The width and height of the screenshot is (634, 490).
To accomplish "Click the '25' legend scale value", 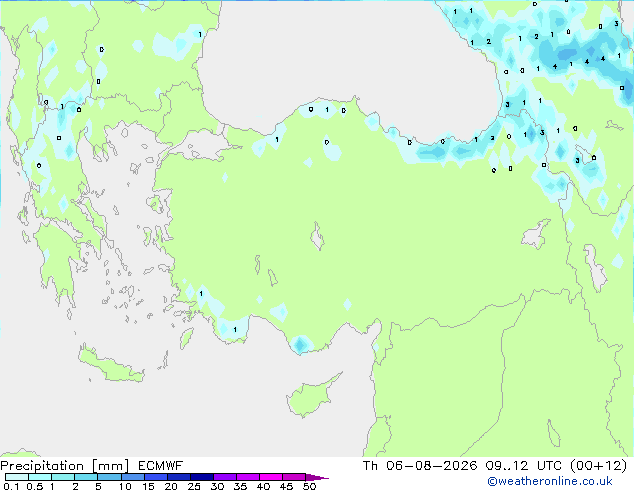I will point(194,486).
